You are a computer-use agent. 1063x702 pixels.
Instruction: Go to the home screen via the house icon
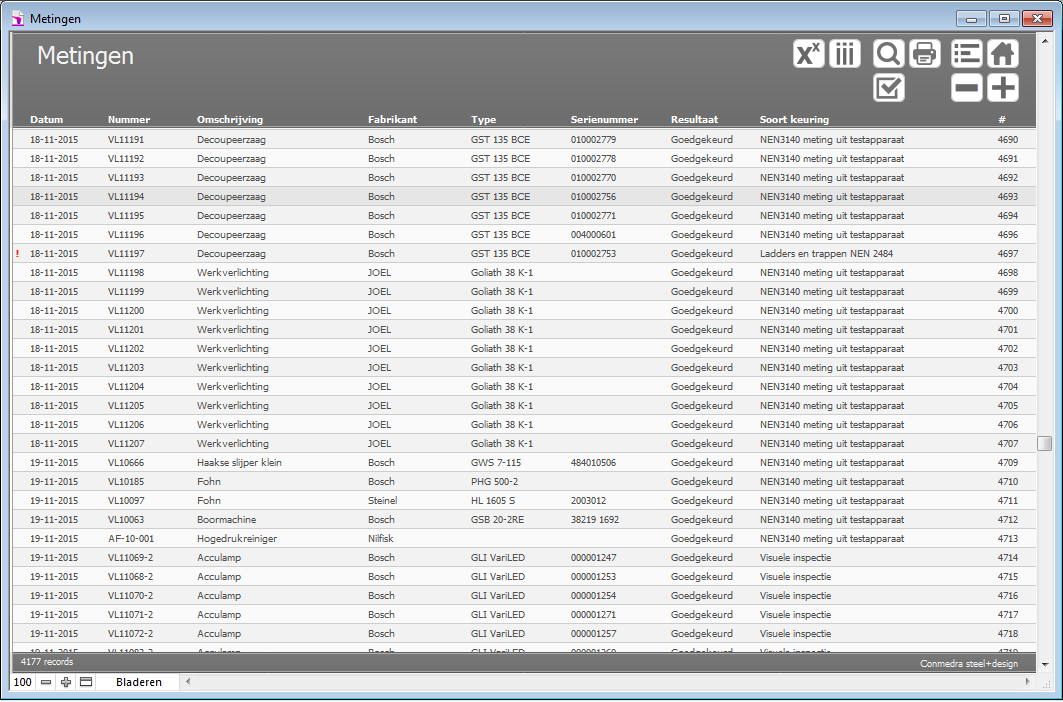coord(1003,54)
